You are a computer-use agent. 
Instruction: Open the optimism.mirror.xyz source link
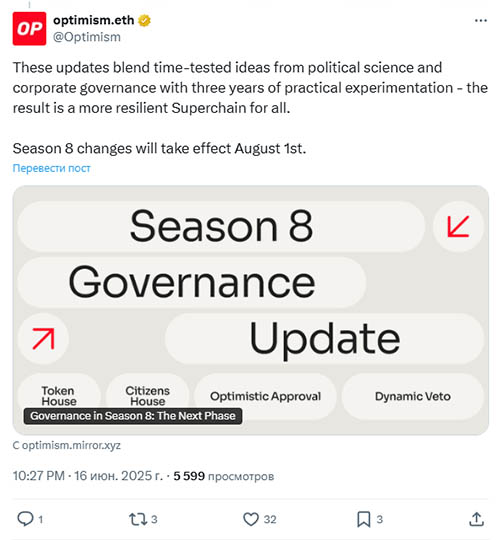coord(67,445)
